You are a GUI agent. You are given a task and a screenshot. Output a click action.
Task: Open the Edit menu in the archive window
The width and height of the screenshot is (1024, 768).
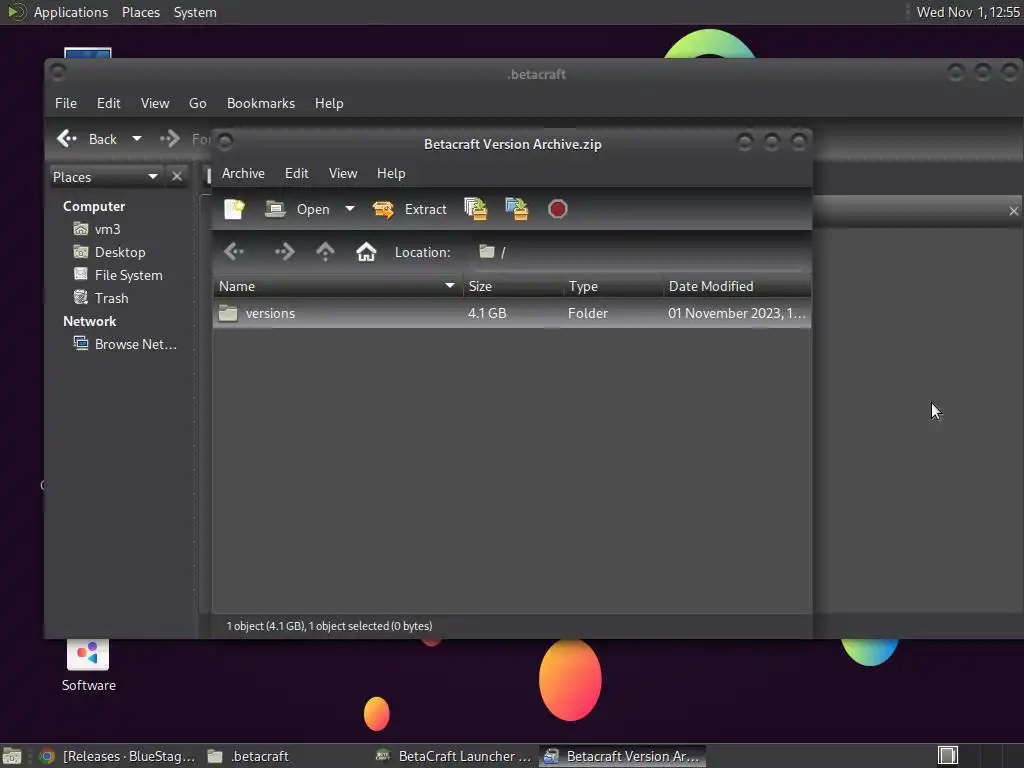click(296, 173)
